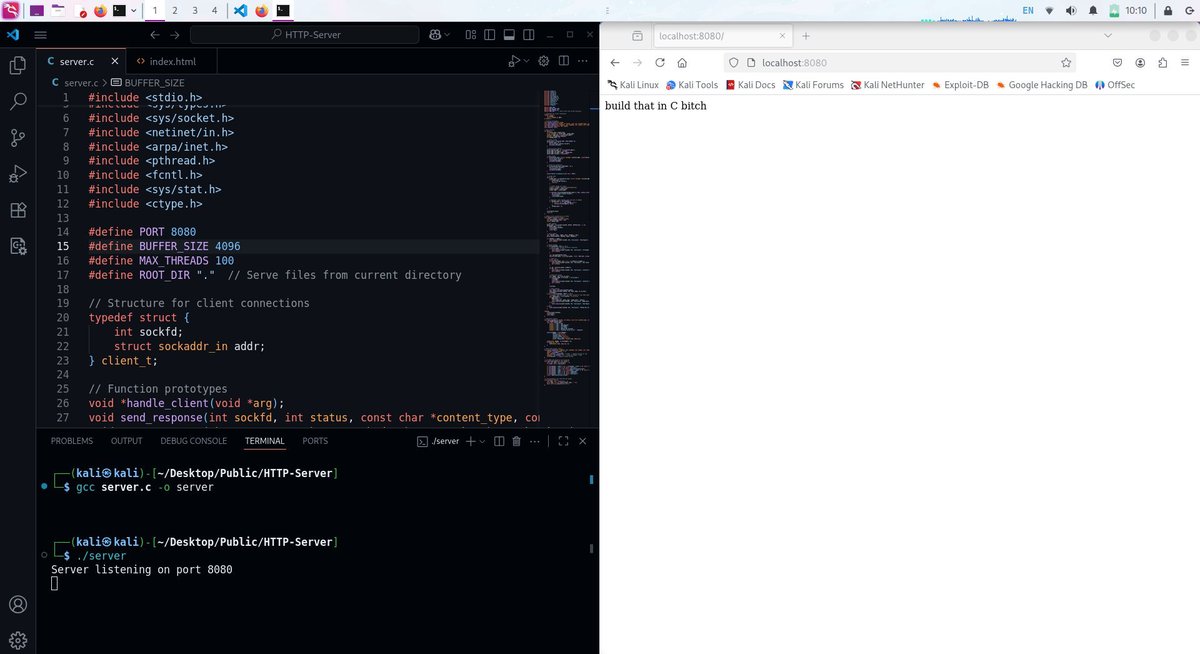Open the Remote Explorer view icon
This screenshot has width=1200, height=654.
[17, 246]
